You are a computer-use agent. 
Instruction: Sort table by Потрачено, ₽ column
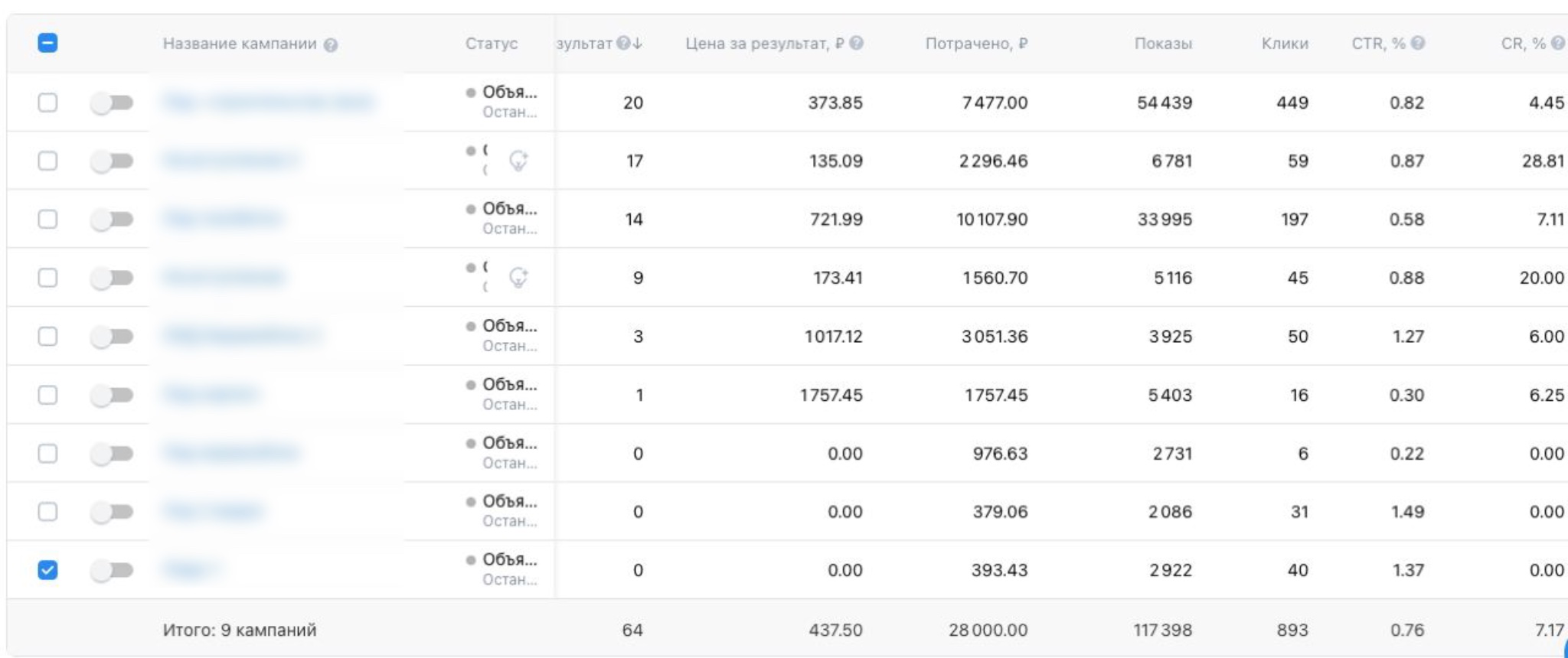pos(976,44)
